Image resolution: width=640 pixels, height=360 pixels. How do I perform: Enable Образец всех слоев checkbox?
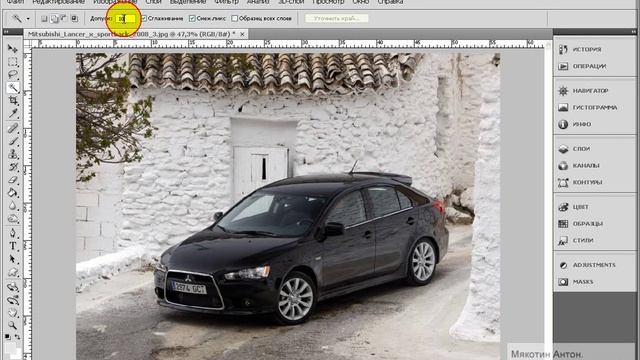pyautogui.click(x=234, y=18)
